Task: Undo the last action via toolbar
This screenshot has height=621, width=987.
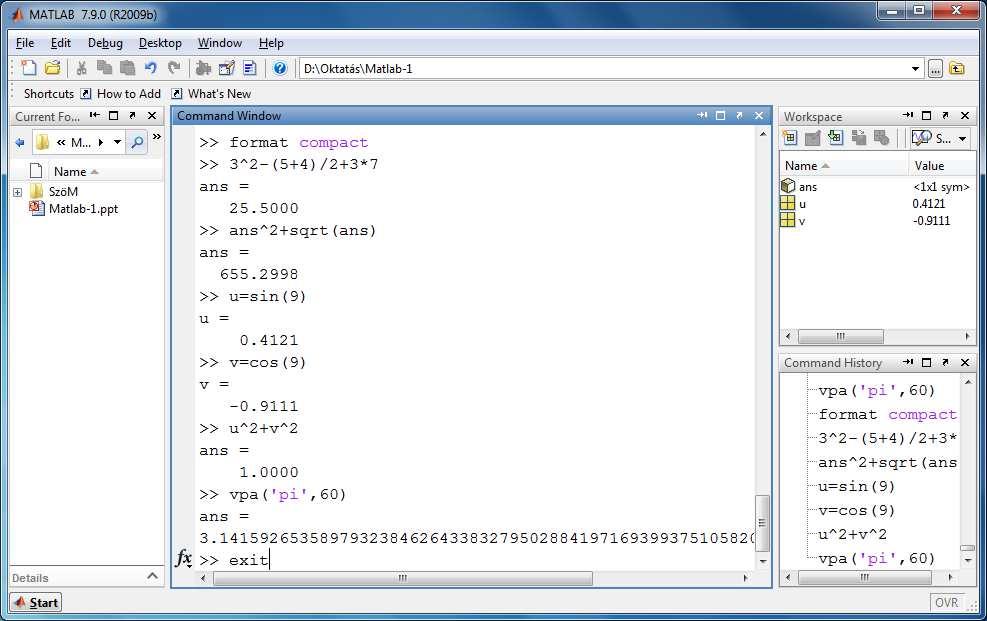Action: click(150, 68)
